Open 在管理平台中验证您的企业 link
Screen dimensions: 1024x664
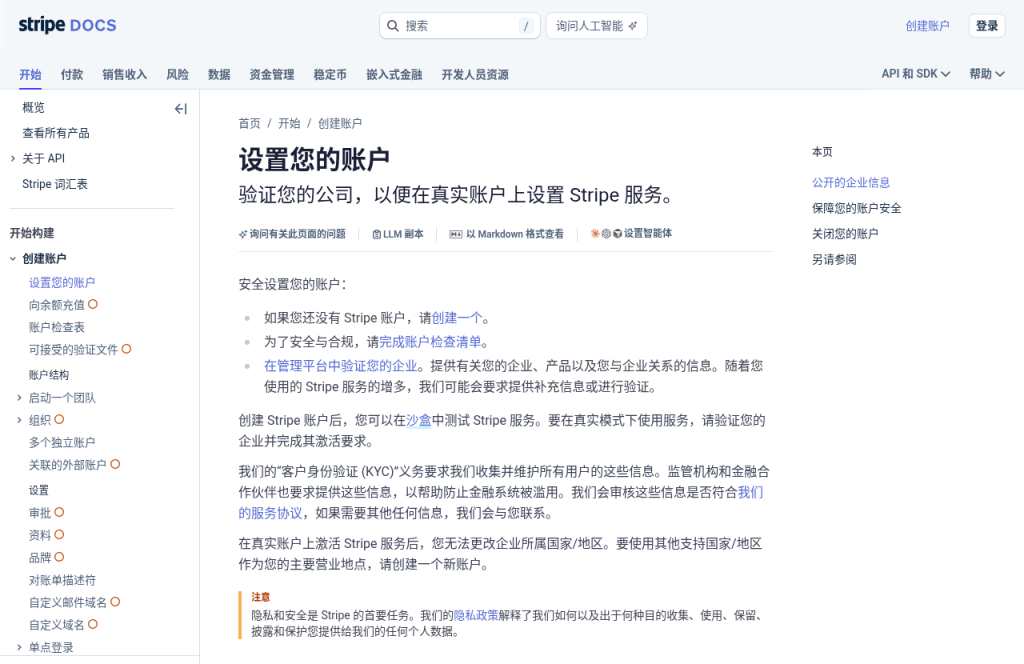(340, 366)
